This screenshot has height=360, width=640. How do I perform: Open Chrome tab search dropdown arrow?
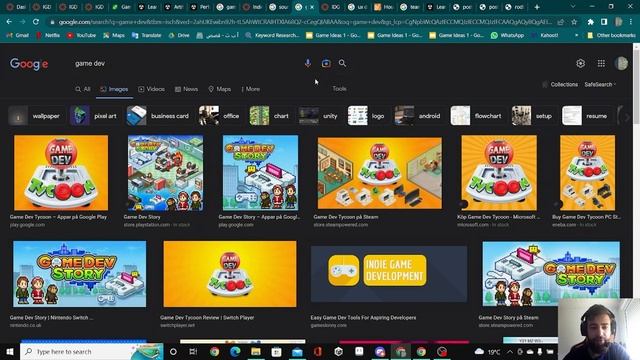point(573,7)
